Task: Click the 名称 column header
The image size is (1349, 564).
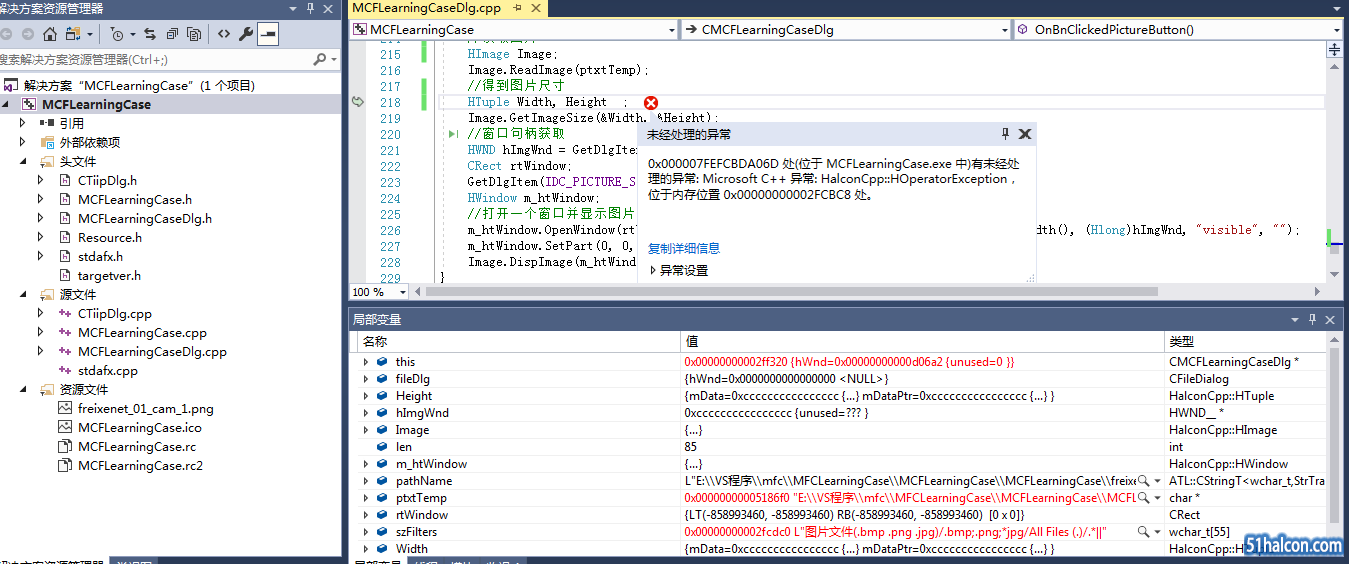Action: 518,341
